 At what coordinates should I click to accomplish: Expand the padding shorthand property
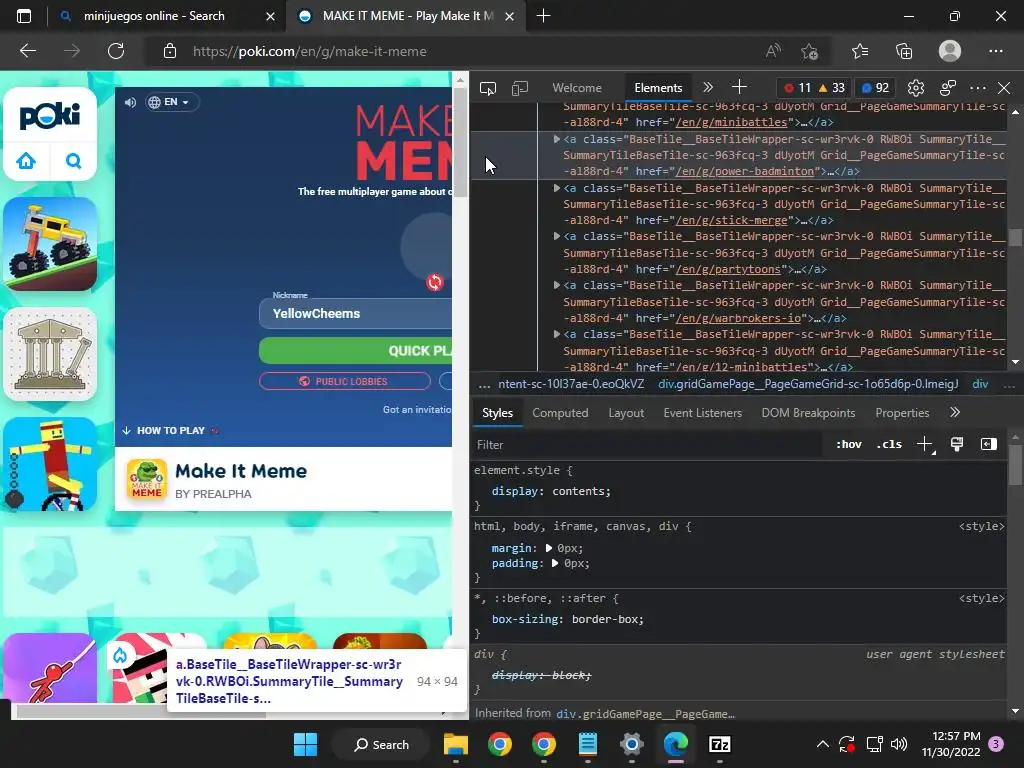(x=554, y=563)
